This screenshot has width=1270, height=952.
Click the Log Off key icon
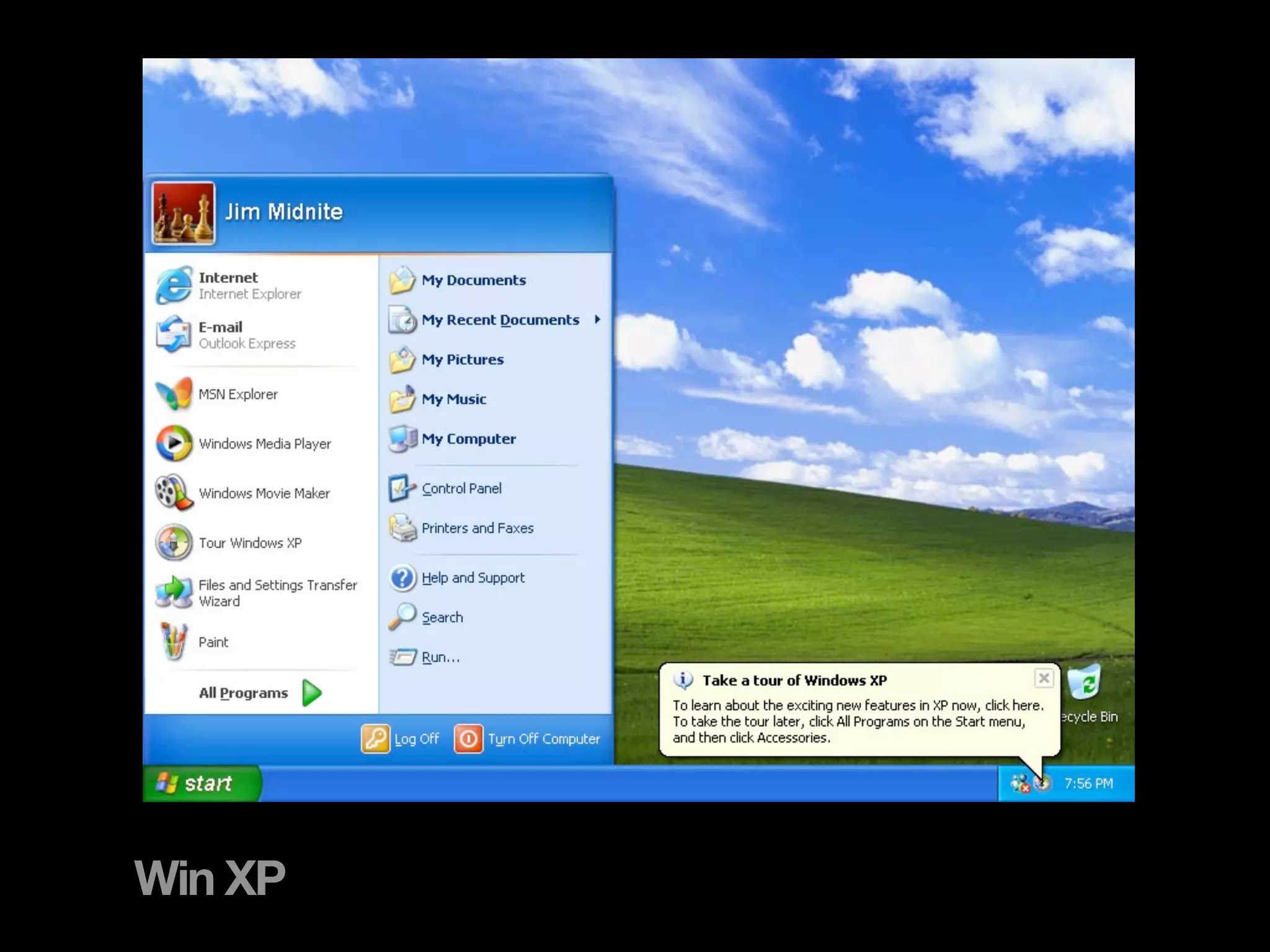376,739
